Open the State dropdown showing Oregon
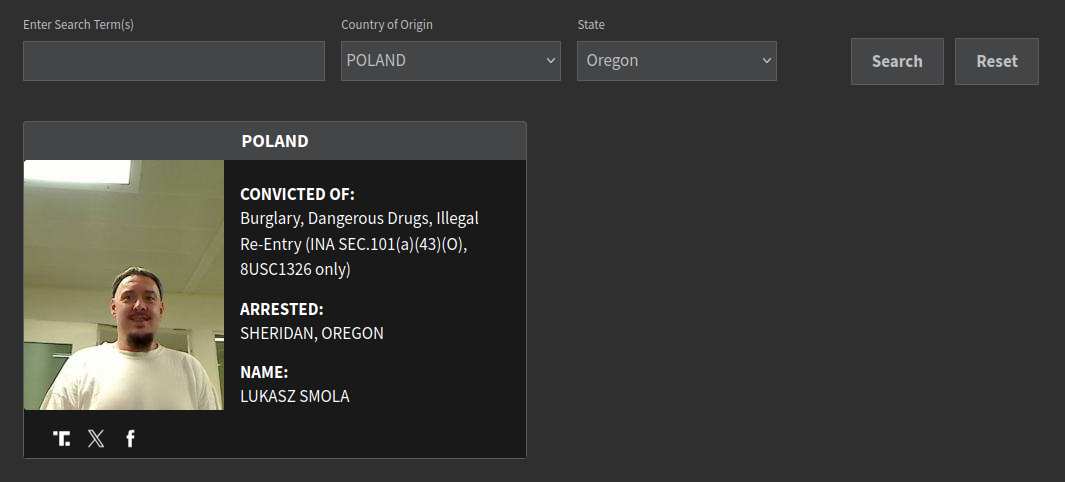The height and width of the screenshot is (482, 1065). point(676,60)
